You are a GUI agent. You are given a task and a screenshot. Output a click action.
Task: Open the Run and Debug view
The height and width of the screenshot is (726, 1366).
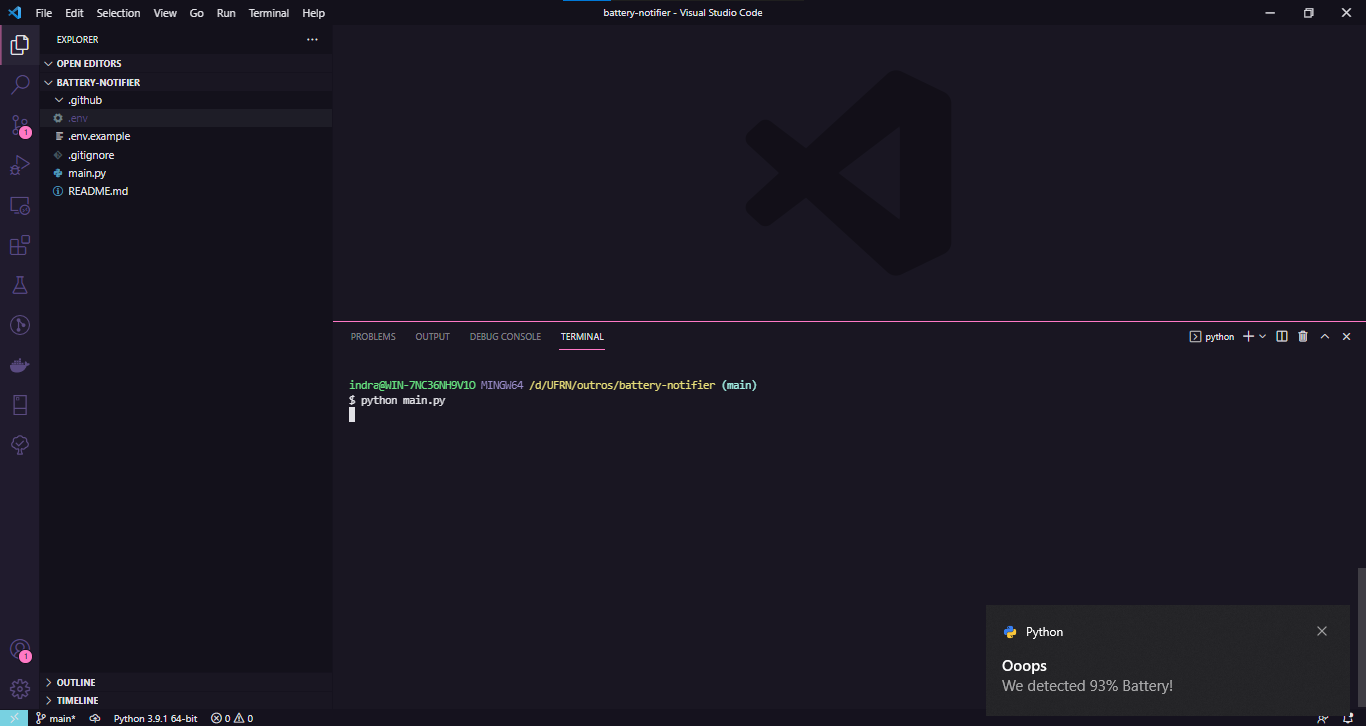[x=19, y=165]
